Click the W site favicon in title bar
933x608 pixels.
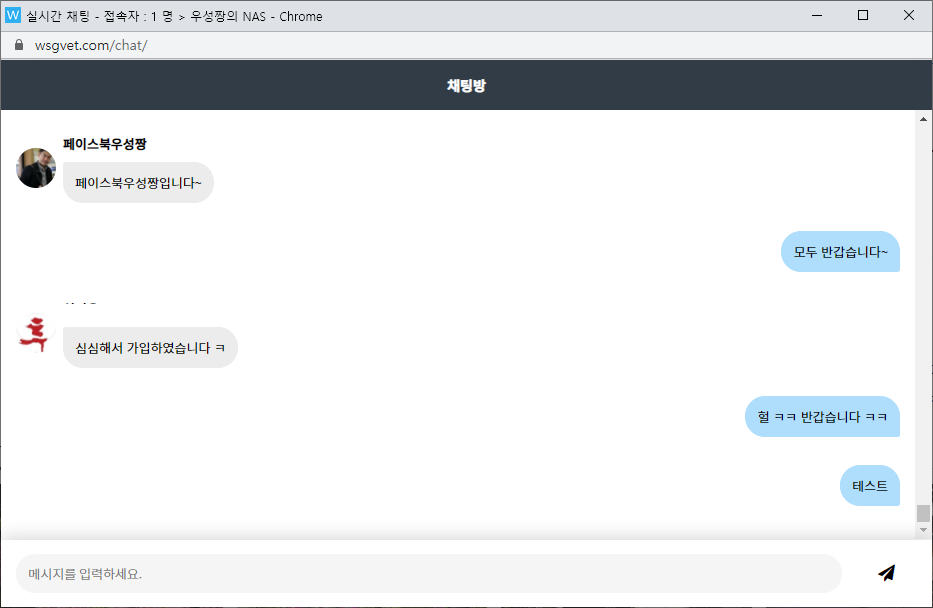12,15
